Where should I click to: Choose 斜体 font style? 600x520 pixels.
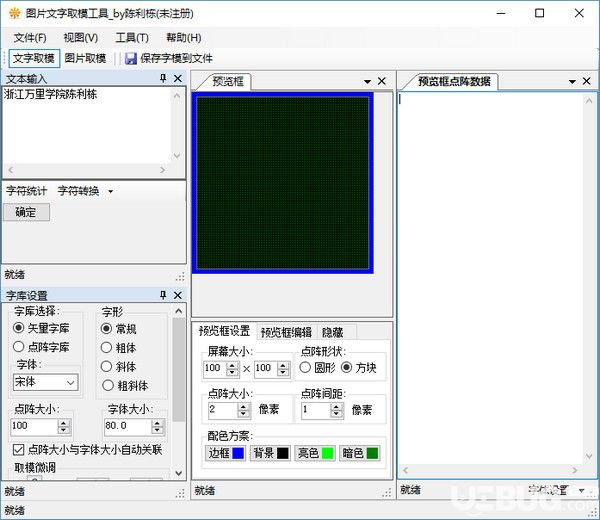(x=106, y=366)
